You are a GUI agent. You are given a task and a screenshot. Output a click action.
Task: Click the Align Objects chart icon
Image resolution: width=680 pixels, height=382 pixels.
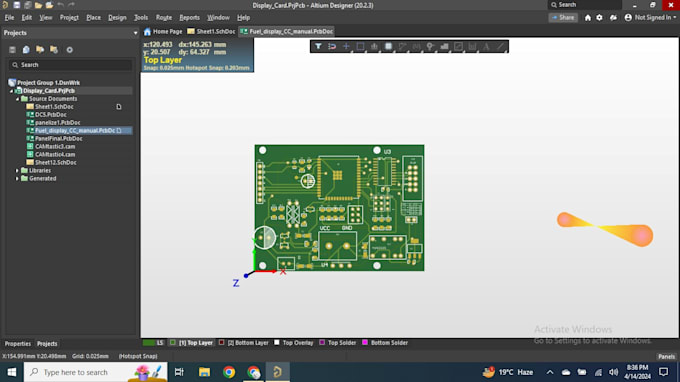374,46
